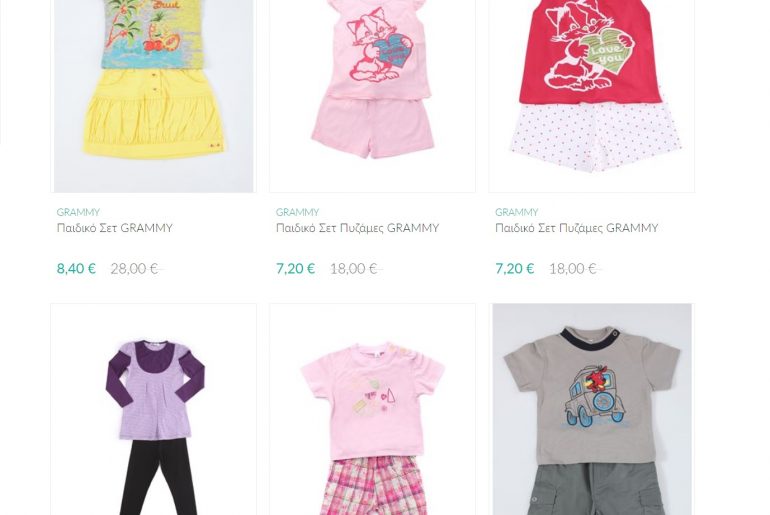The height and width of the screenshot is (515, 770).
Task: Click the middle product's 7,20 € price
Action: point(295,269)
